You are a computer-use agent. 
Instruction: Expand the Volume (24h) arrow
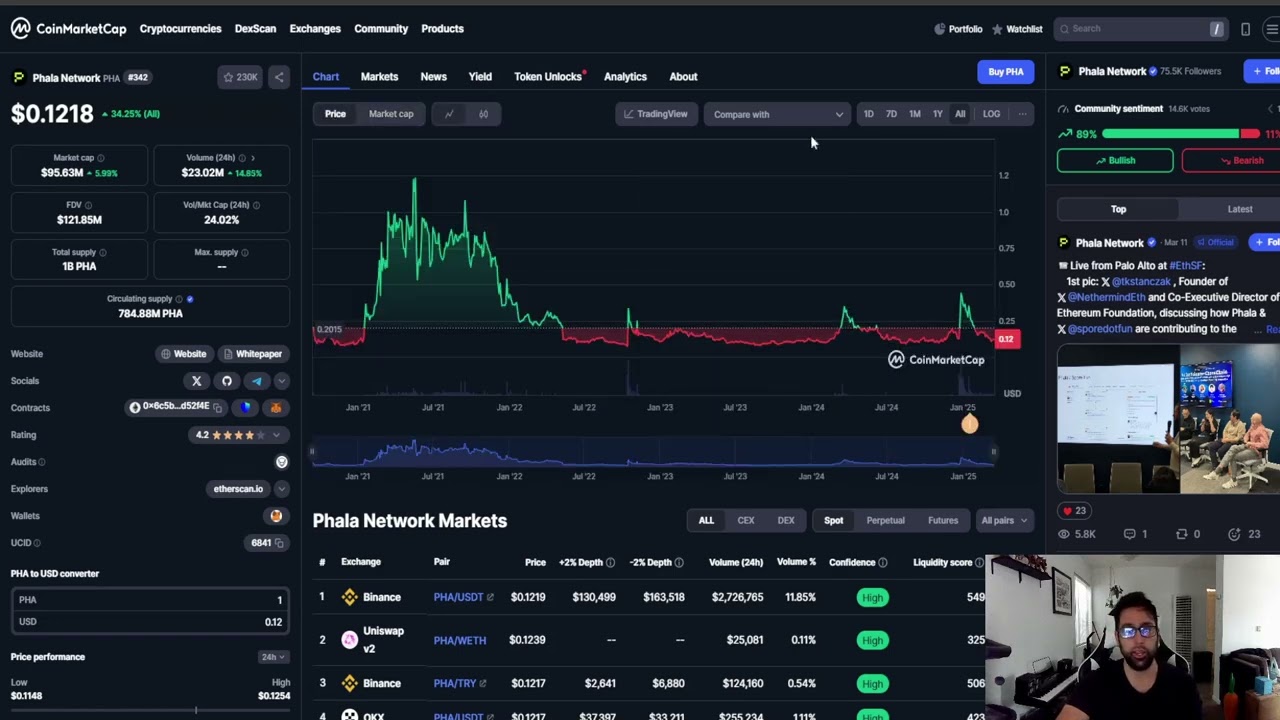pos(252,158)
